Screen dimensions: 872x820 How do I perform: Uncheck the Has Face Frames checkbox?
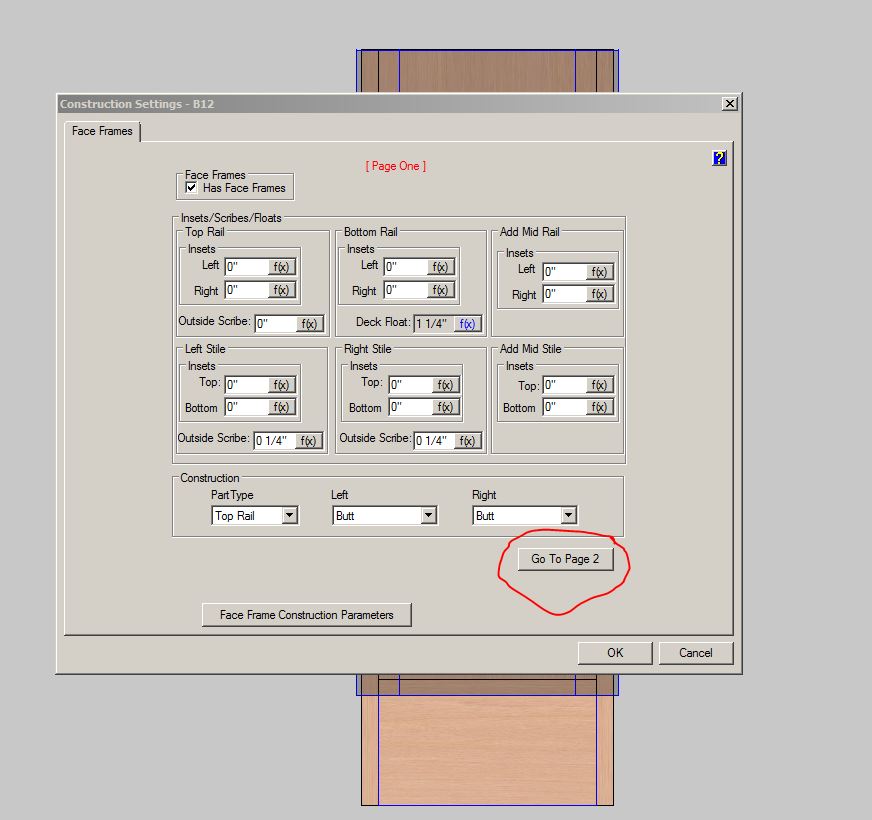[x=191, y=187]
